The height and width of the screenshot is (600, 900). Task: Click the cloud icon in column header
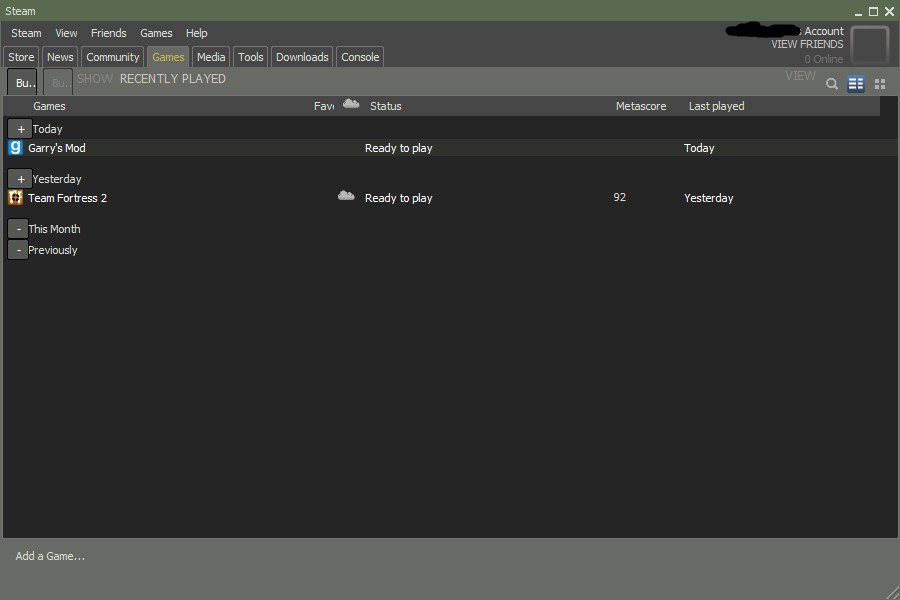(351, 104)
